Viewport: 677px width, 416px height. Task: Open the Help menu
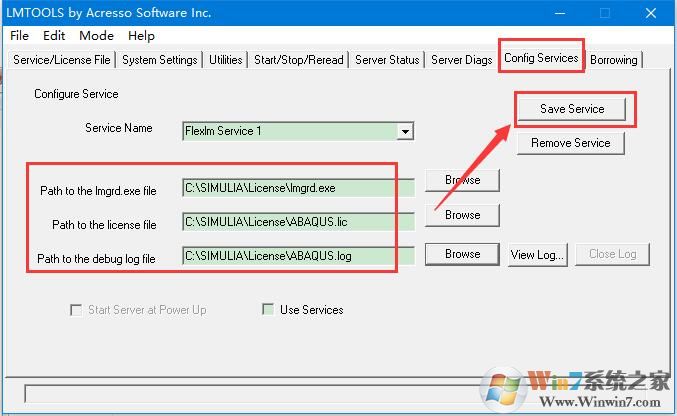coord(141,35)
